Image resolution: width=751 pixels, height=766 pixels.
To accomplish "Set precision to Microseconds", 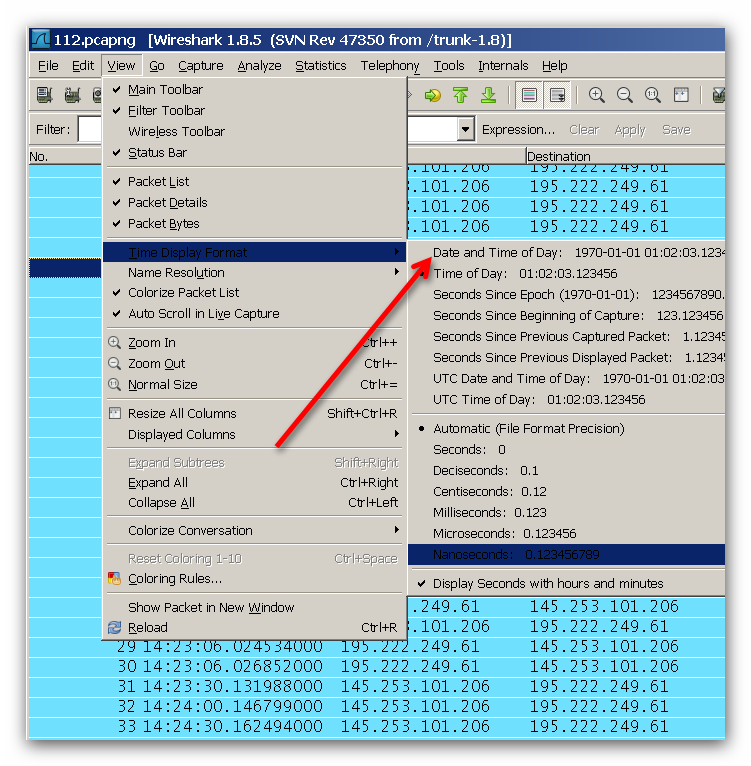I will coord(567,533).
